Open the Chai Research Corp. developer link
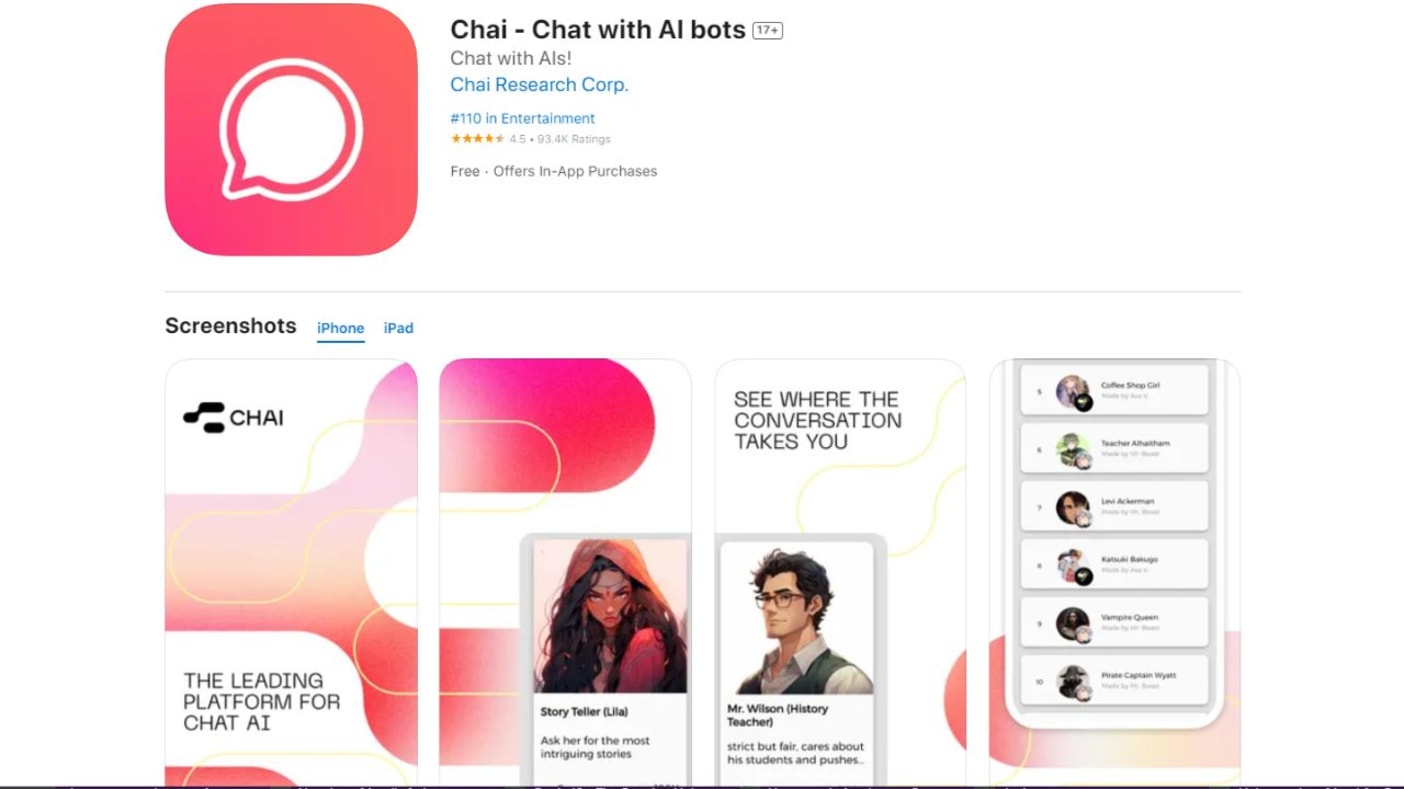 (539, 85)
